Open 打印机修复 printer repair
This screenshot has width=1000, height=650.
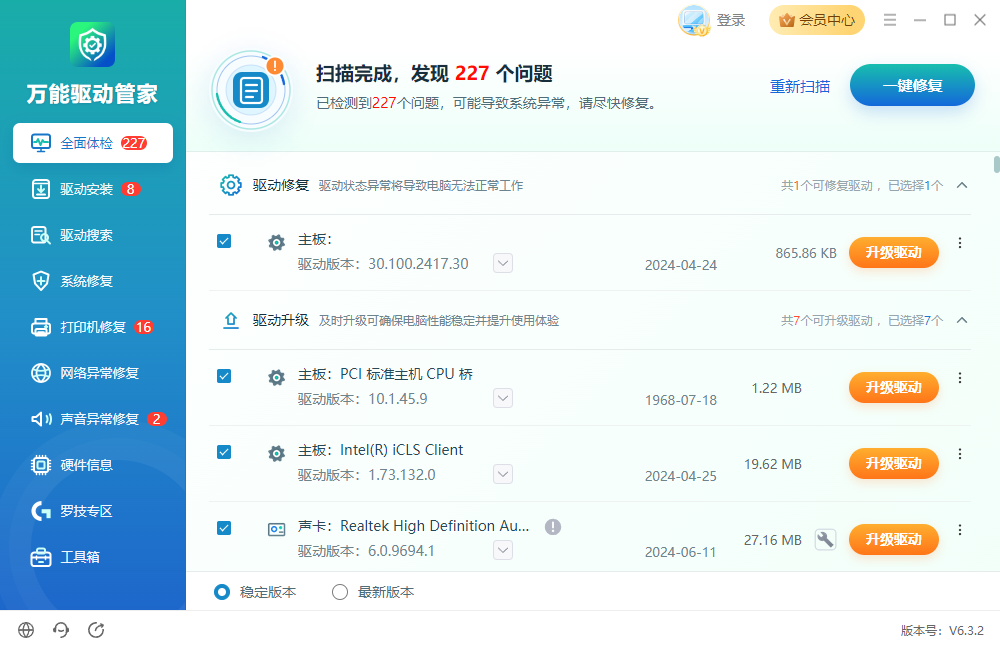[92, 327]
